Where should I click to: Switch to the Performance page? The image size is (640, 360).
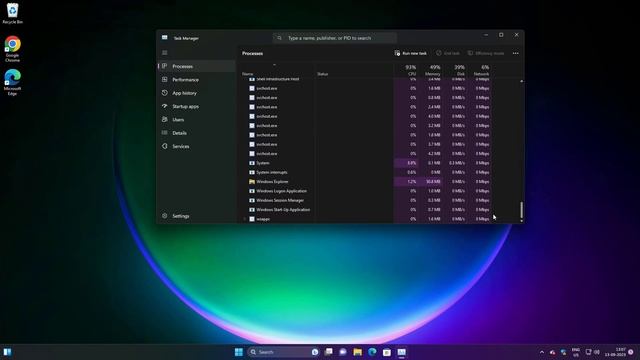click(x=197, y=80)
